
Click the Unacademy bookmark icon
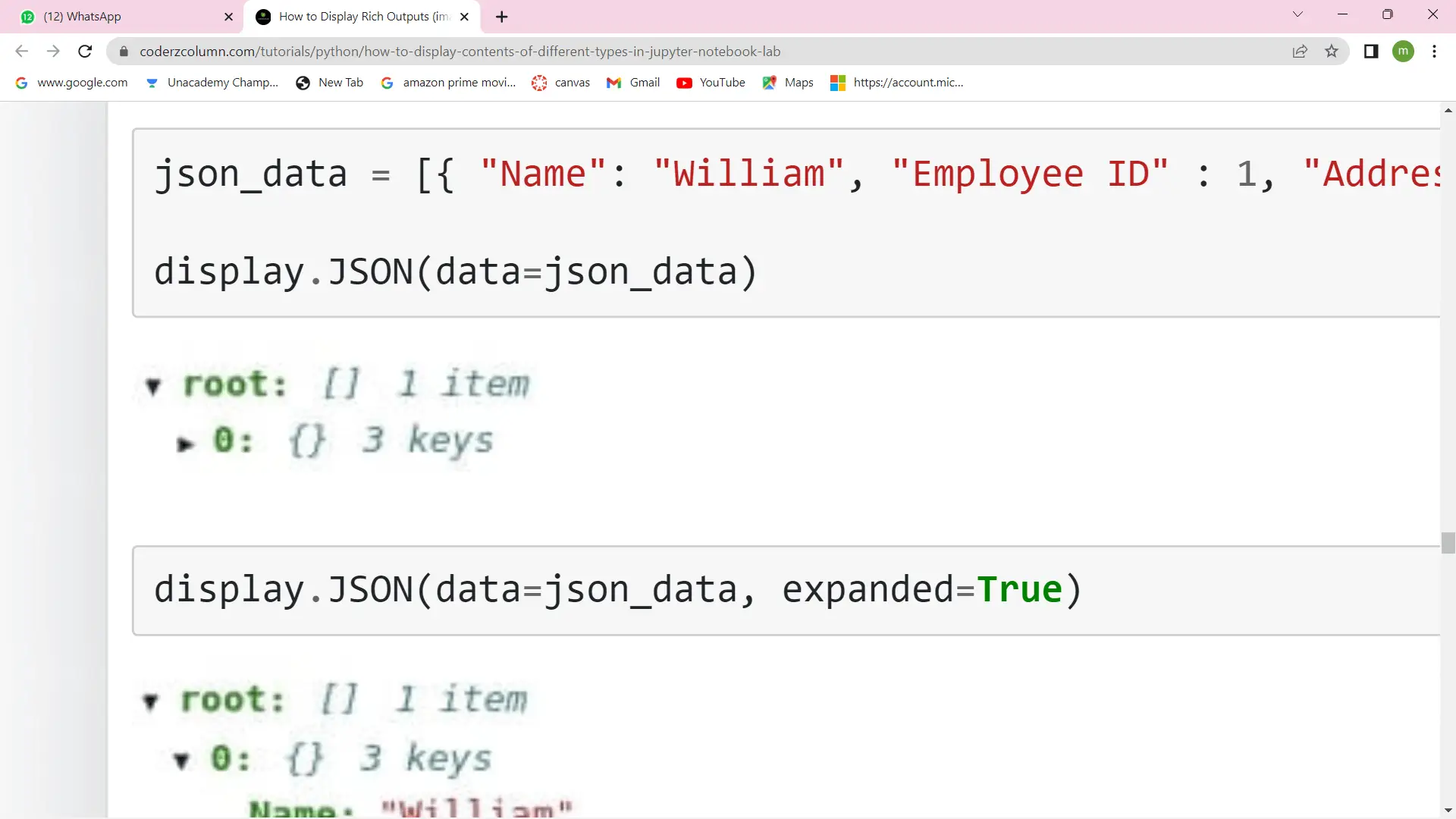[152, 82]
